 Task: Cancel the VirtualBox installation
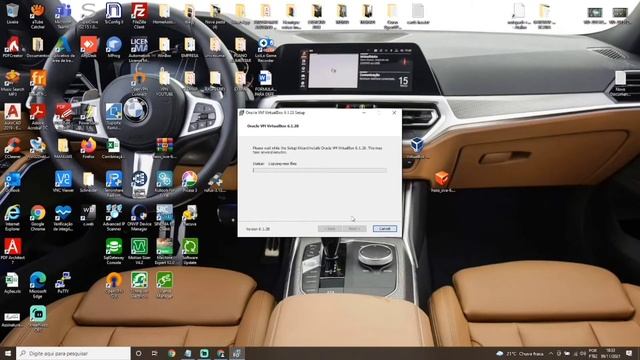[384, 229]
